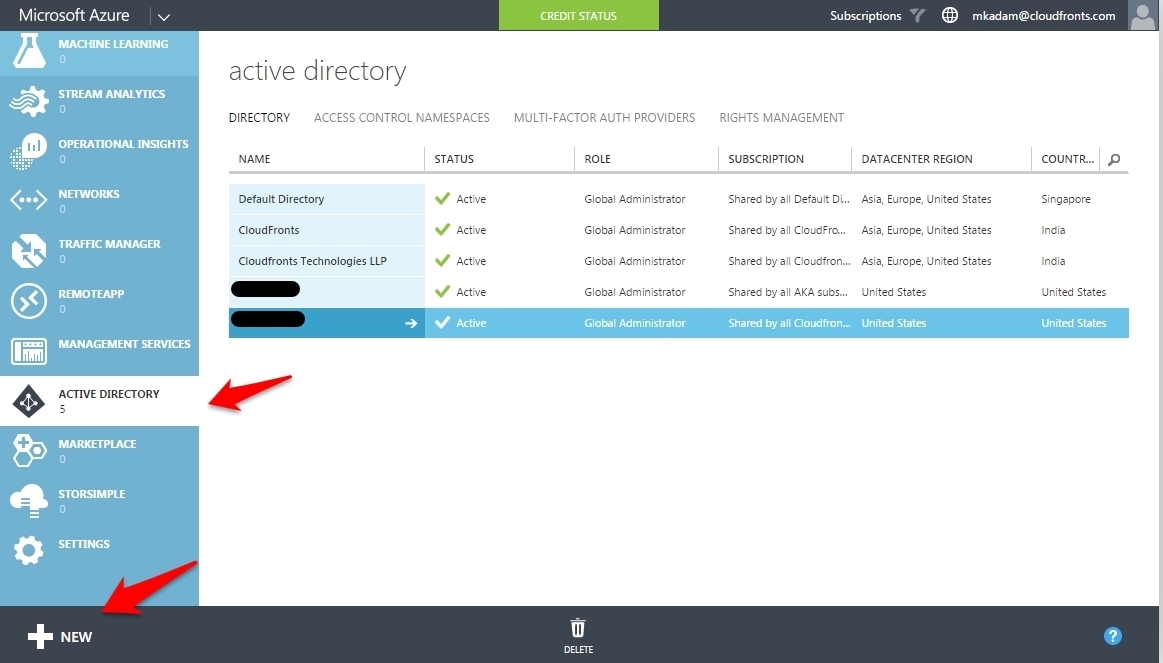
Task: Open selected directory via arrow
Action: tap(411, 323)
